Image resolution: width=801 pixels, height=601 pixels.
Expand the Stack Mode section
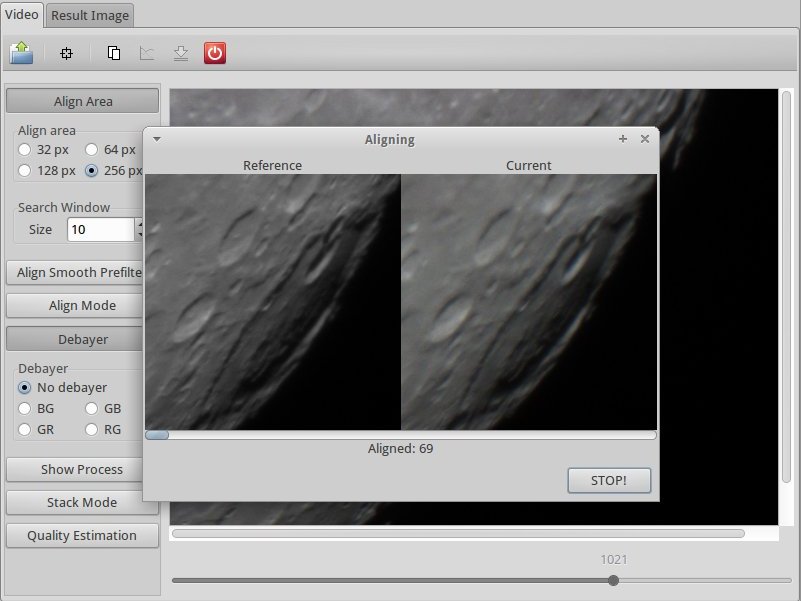pos(82,502)
